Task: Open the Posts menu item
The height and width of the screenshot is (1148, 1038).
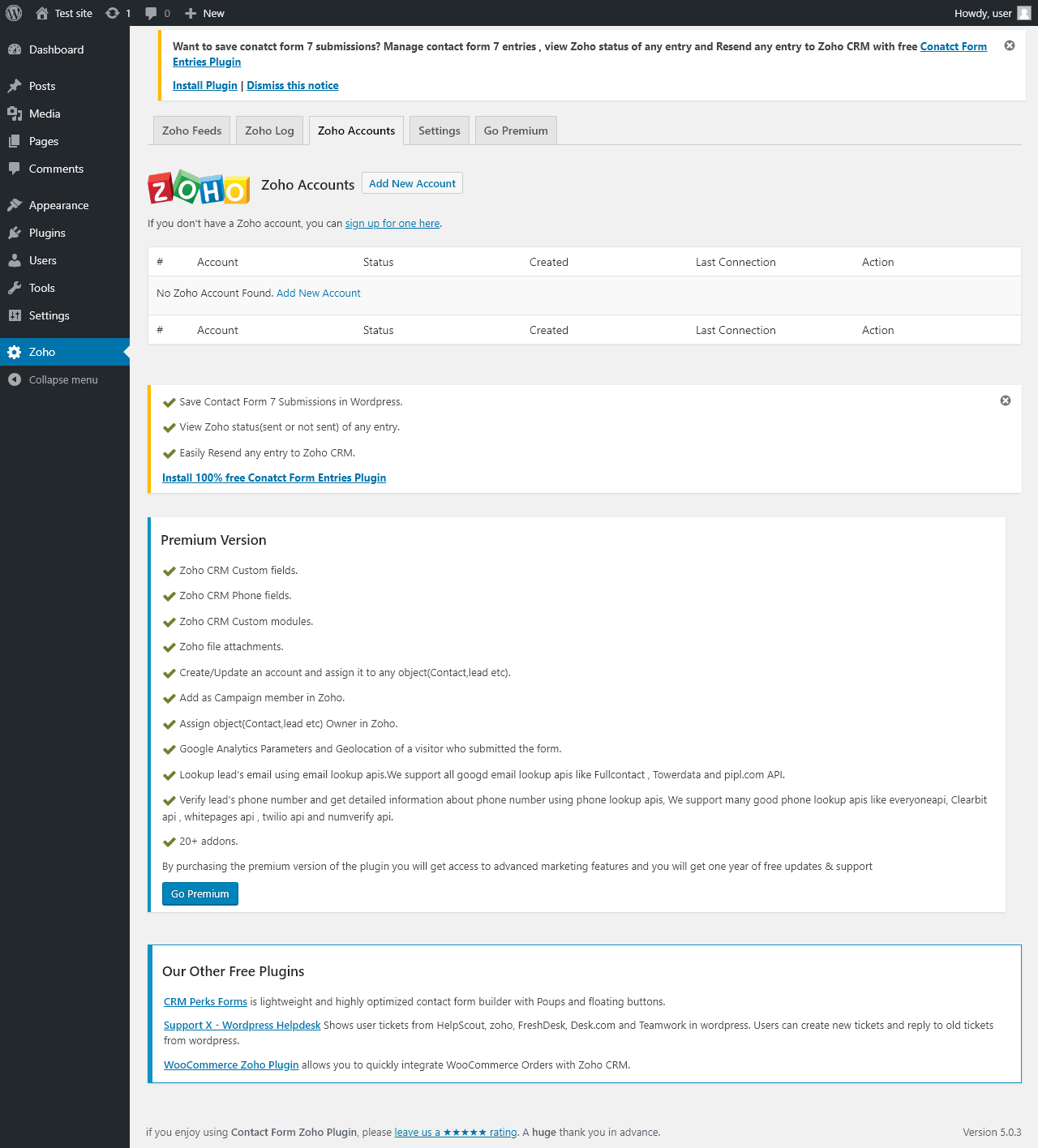Action: point(65,86)
